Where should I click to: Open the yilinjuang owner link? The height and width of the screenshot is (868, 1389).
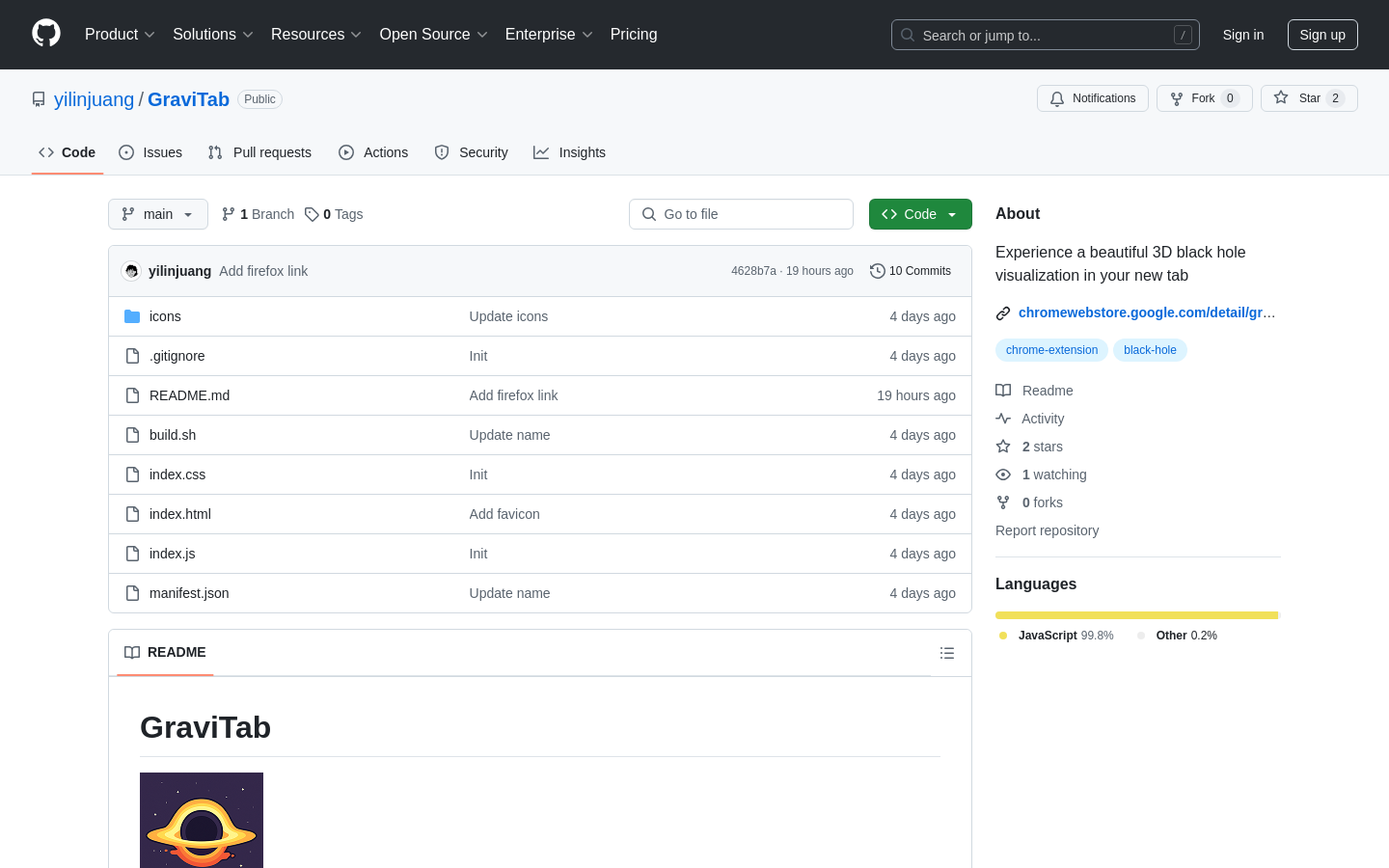click(x=95, y=99)
